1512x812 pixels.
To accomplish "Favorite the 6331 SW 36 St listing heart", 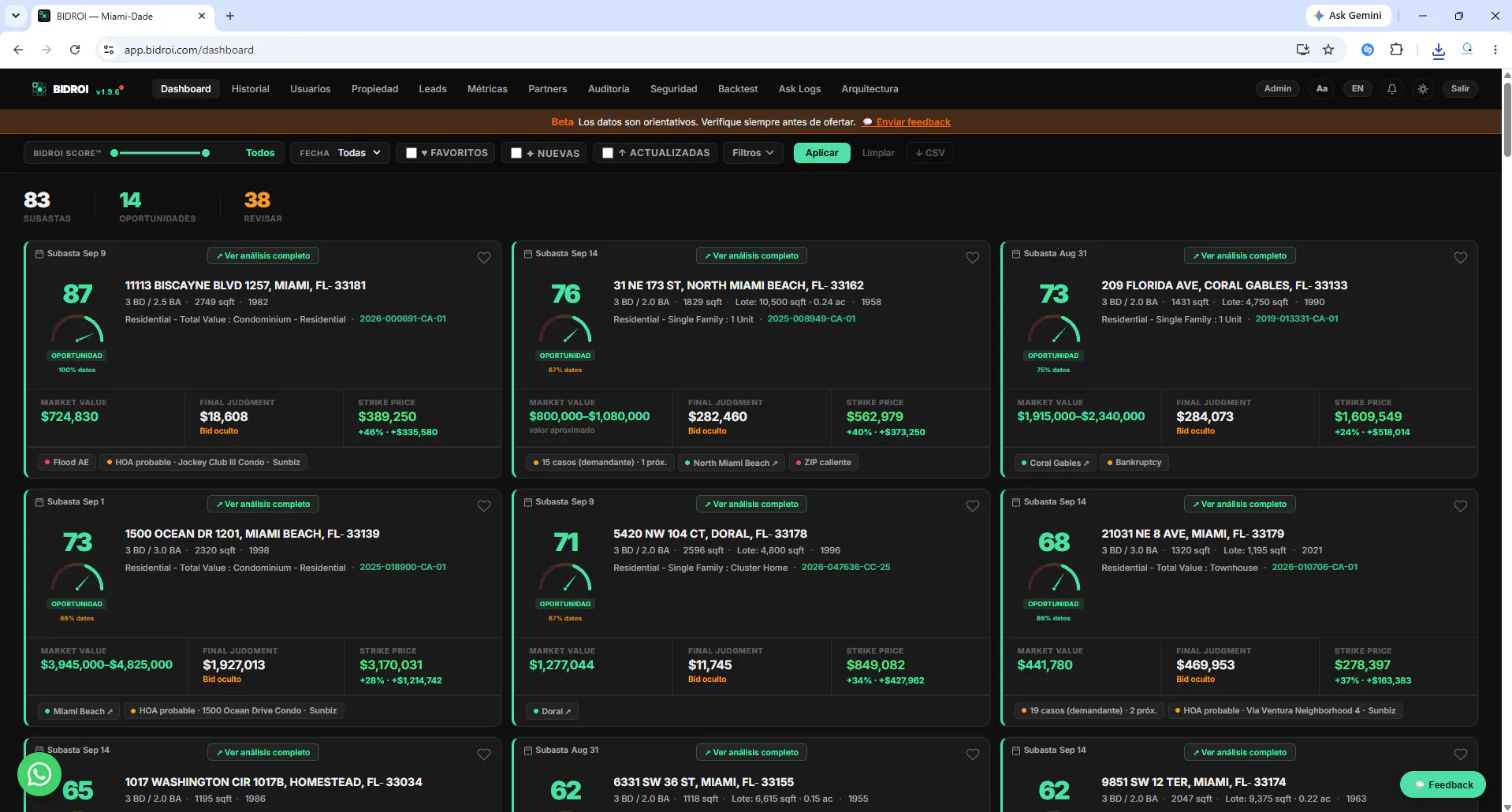I will tap(973, 754).
